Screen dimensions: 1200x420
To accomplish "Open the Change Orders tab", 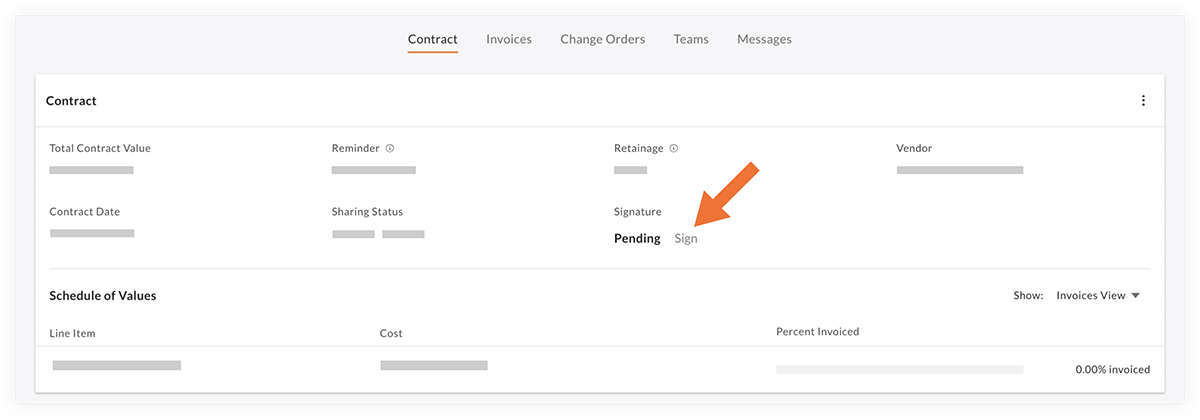I will click(x=602, y=40).
